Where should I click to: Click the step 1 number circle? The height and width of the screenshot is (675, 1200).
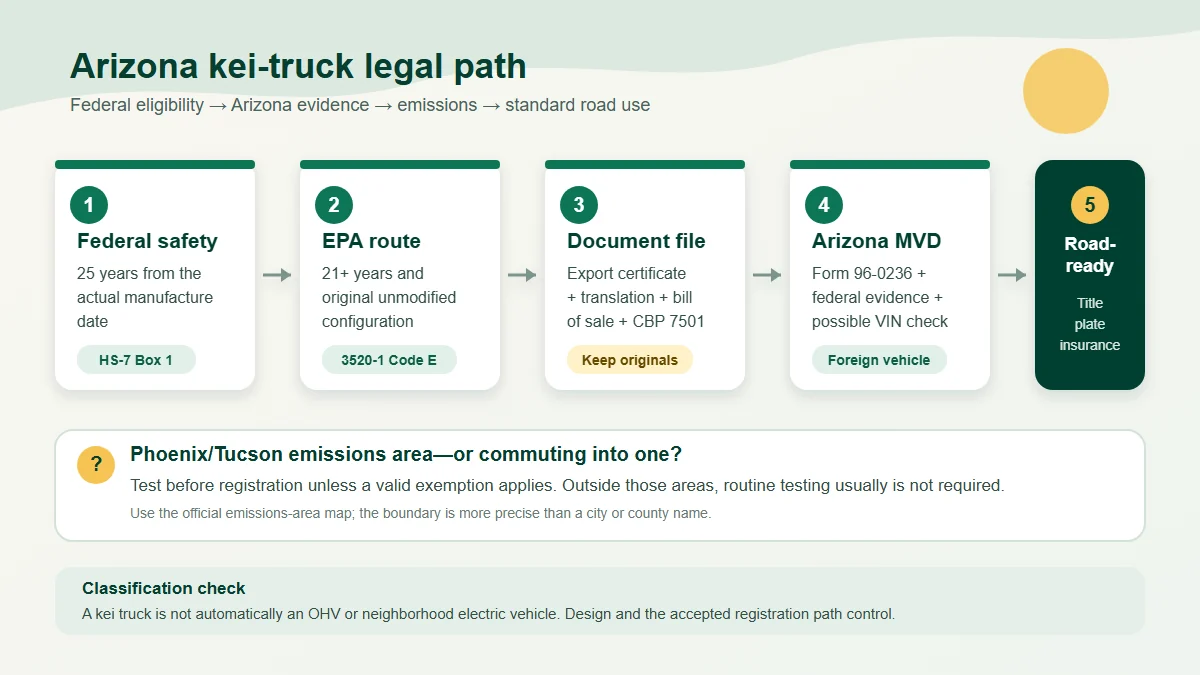89,205
